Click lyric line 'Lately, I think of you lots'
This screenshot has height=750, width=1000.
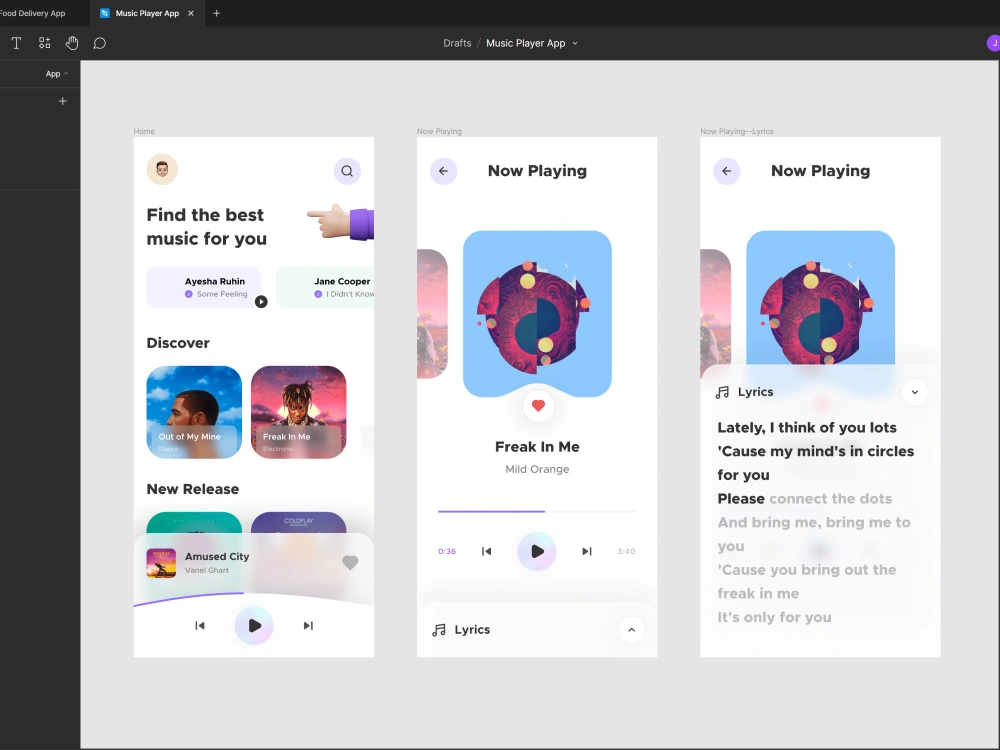coord(807,427)
